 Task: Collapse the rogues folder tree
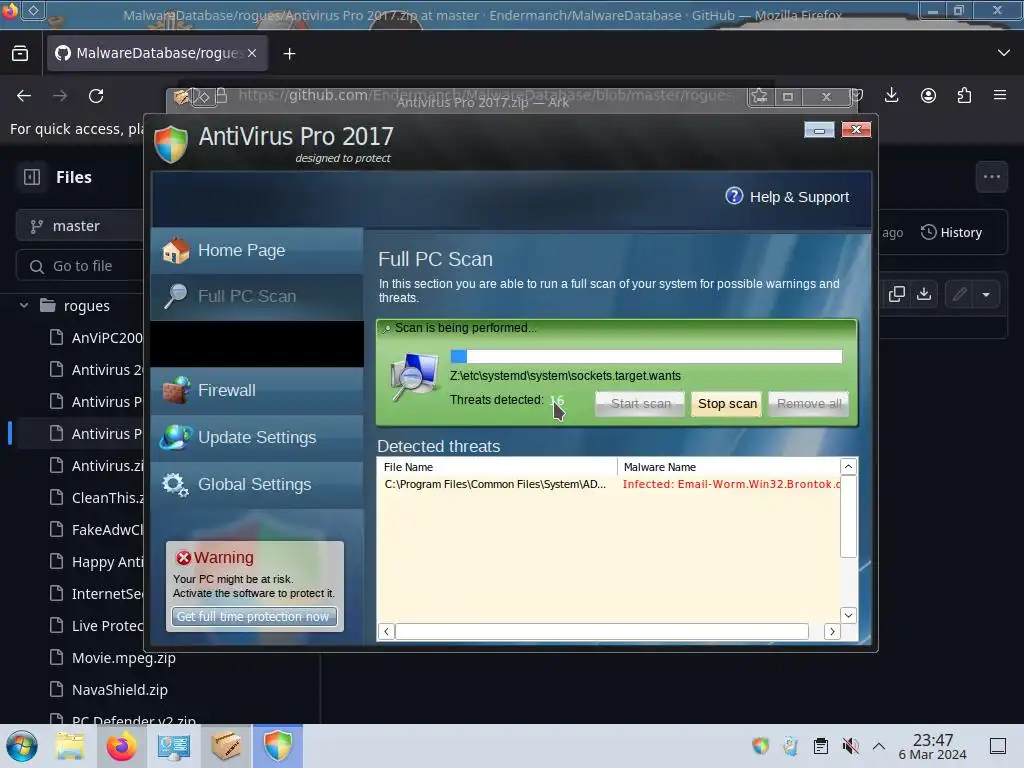pyautogui.click(x=24, y=306)
